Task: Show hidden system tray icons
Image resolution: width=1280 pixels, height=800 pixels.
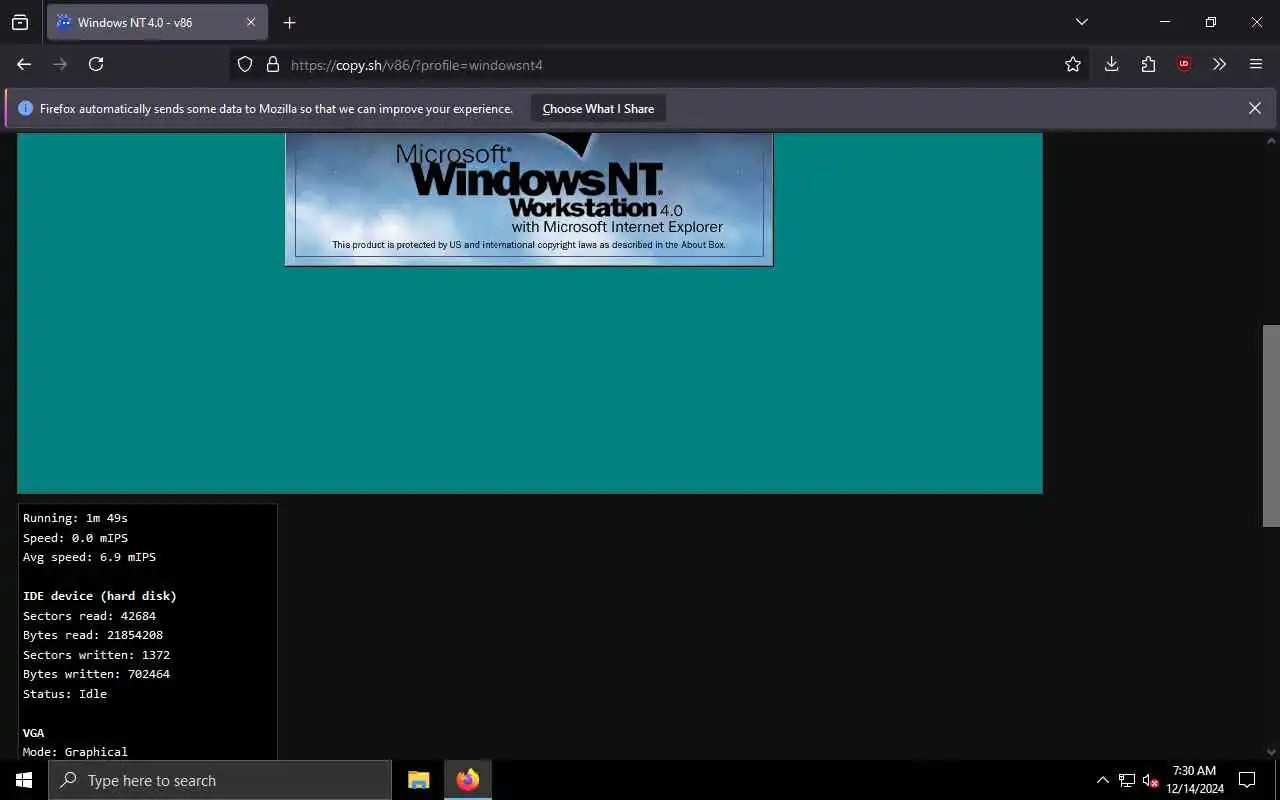Action: pos(1102,780)
